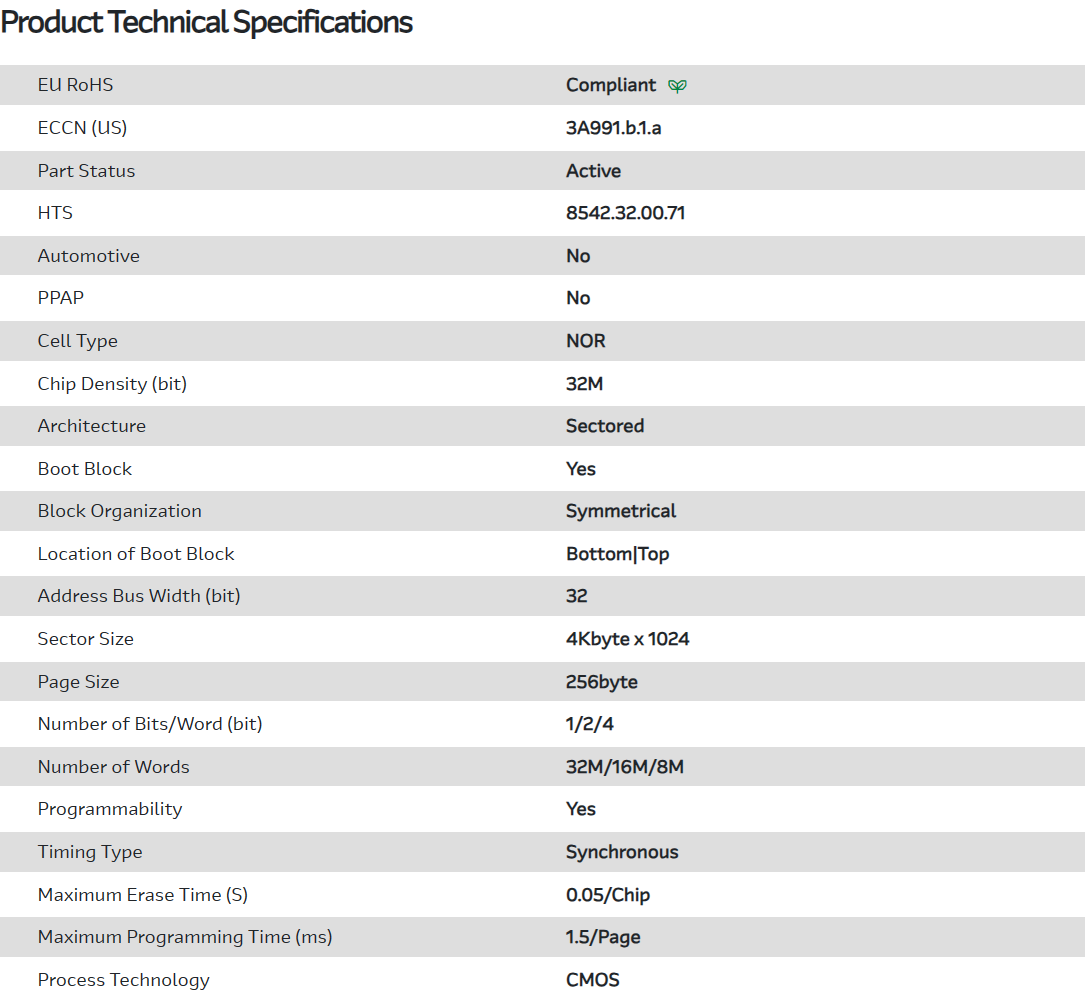Click the Product Technical Specifications heading
This screenshot has height=999, width=1085.
click(207, 22)
